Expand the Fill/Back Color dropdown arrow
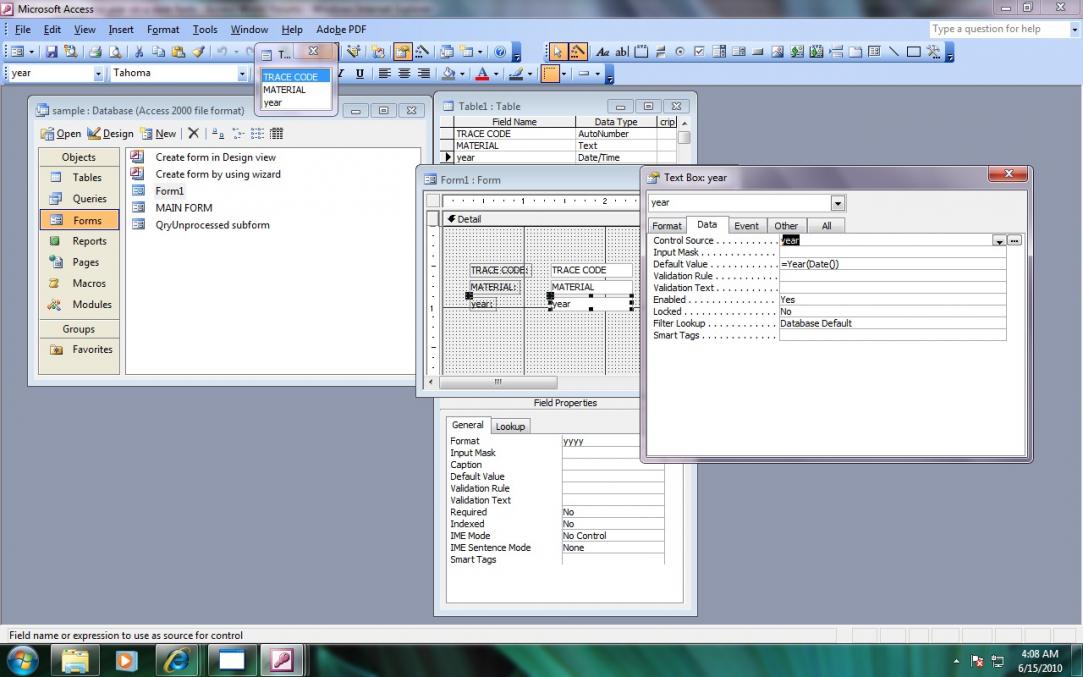 462,73
